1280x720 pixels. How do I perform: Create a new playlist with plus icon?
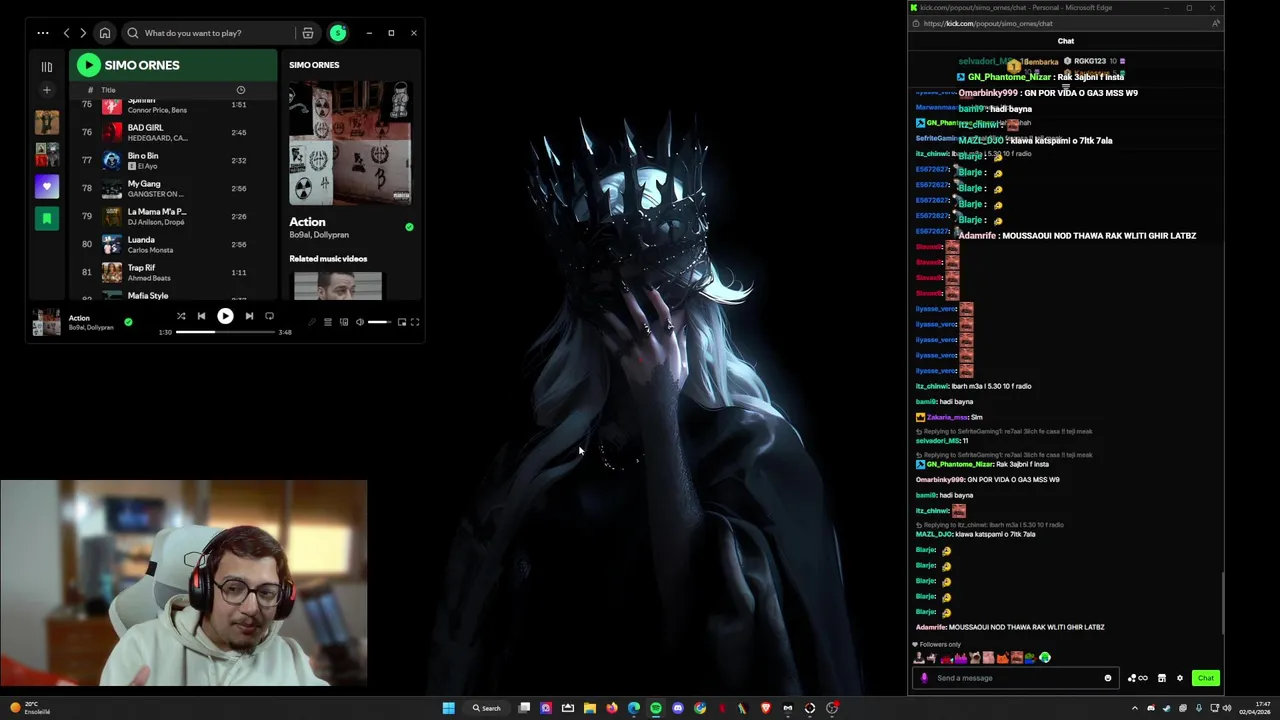(47, 90)
